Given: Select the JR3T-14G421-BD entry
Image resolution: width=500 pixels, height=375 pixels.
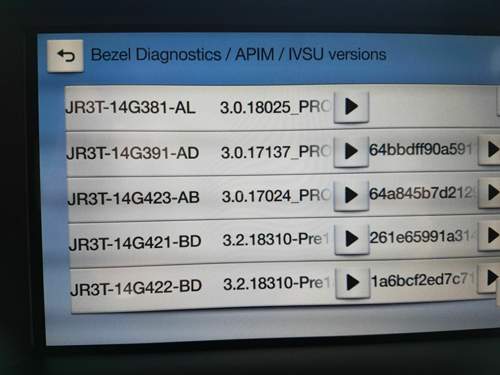Looking at the screenshot, I should pos(135,242).
